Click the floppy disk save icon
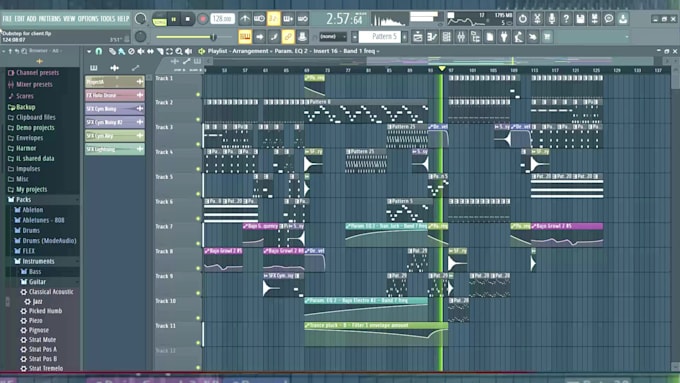The width and height of the screenshot is (680, 383). pos(580,19)
